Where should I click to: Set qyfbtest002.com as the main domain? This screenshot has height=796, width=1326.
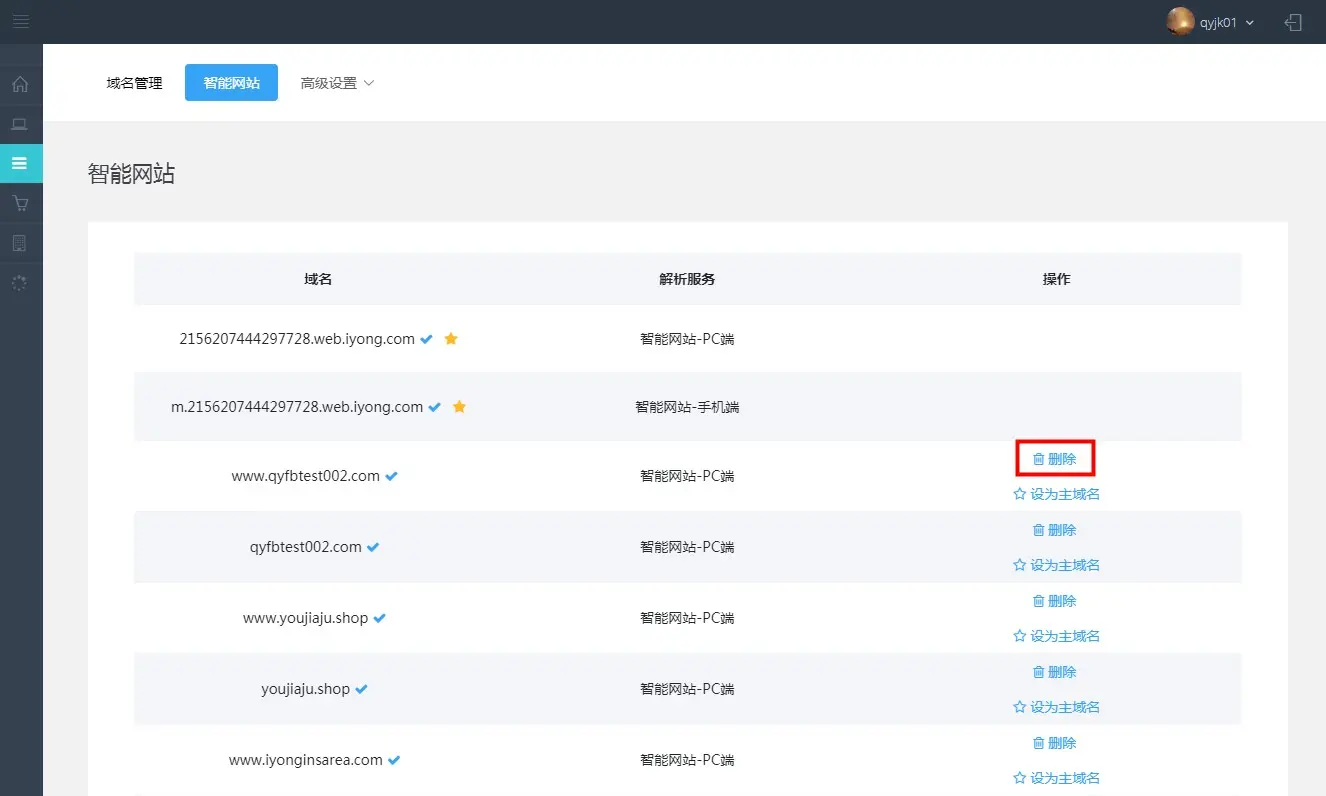coord(1056,565)
